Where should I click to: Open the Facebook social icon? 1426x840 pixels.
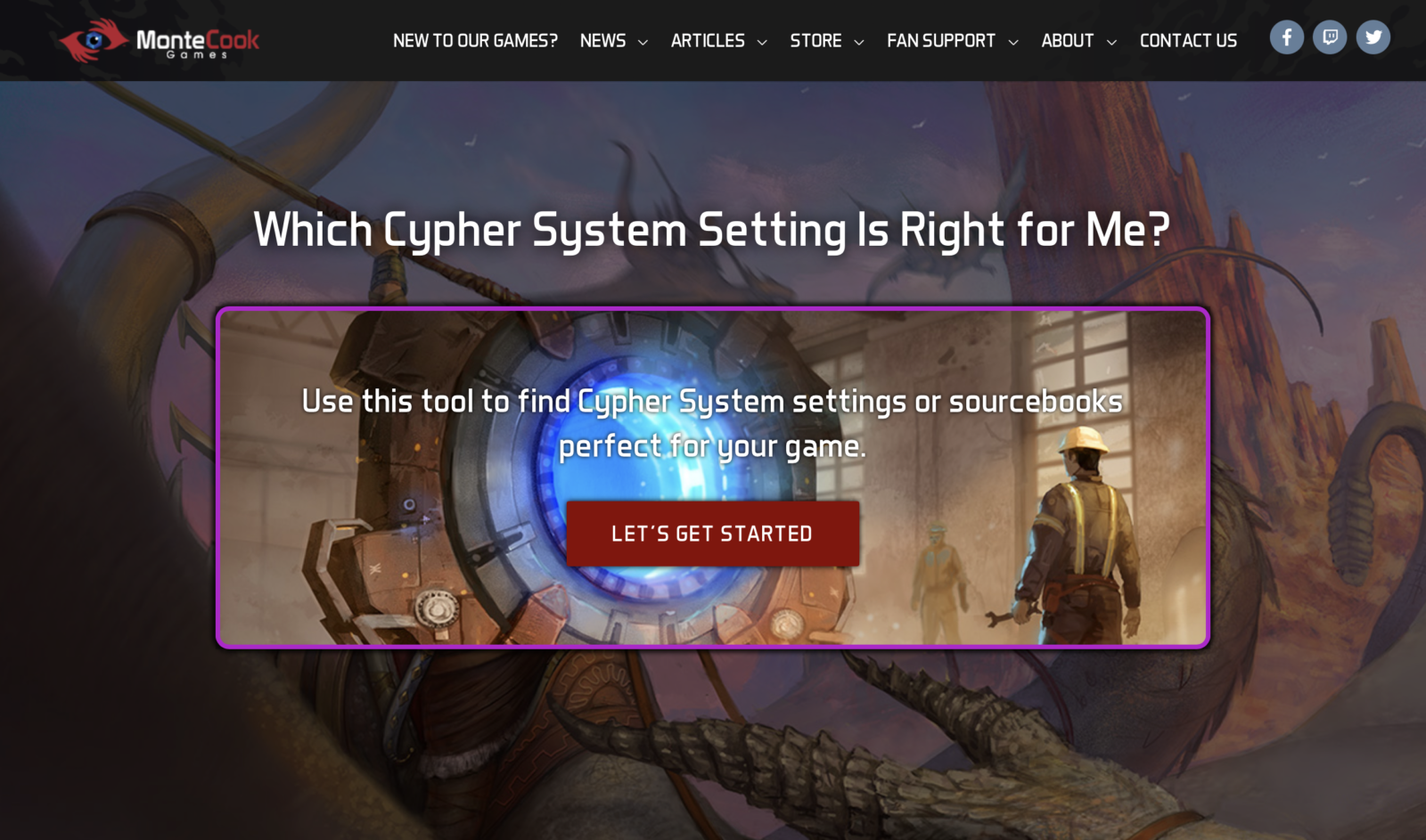[1286, 37]
